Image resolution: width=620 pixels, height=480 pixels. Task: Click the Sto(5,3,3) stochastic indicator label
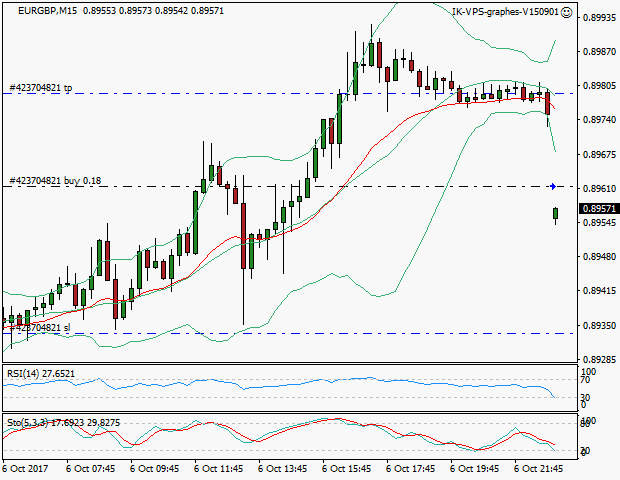[63, 423]
